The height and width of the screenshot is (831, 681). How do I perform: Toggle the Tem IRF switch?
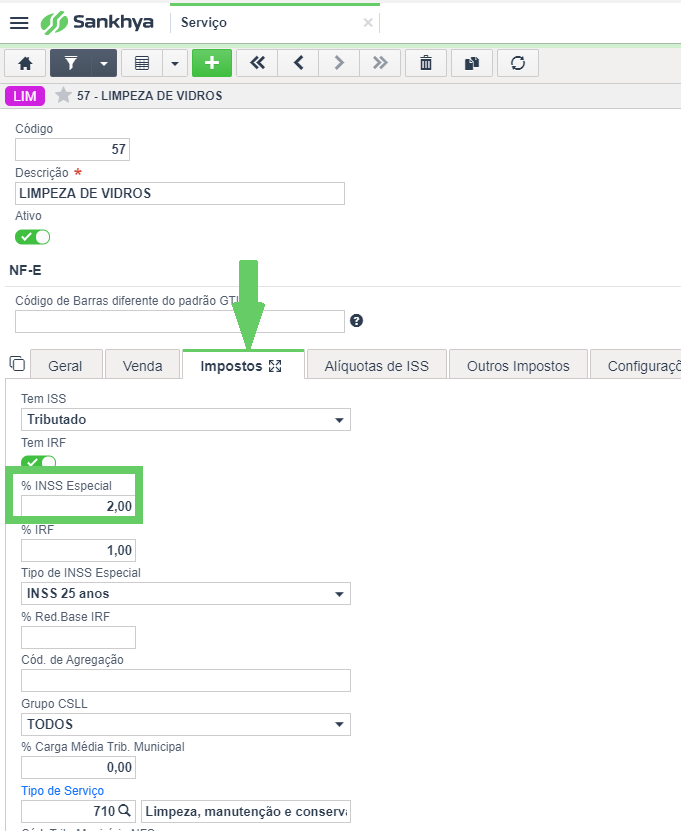click(x=38, y=462)
